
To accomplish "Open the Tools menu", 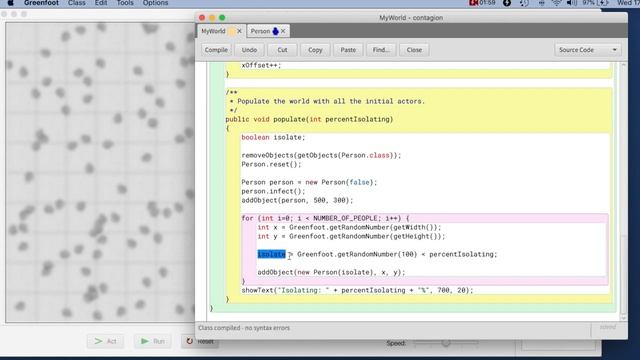I will pyautogui.click(x=125, y=3).
